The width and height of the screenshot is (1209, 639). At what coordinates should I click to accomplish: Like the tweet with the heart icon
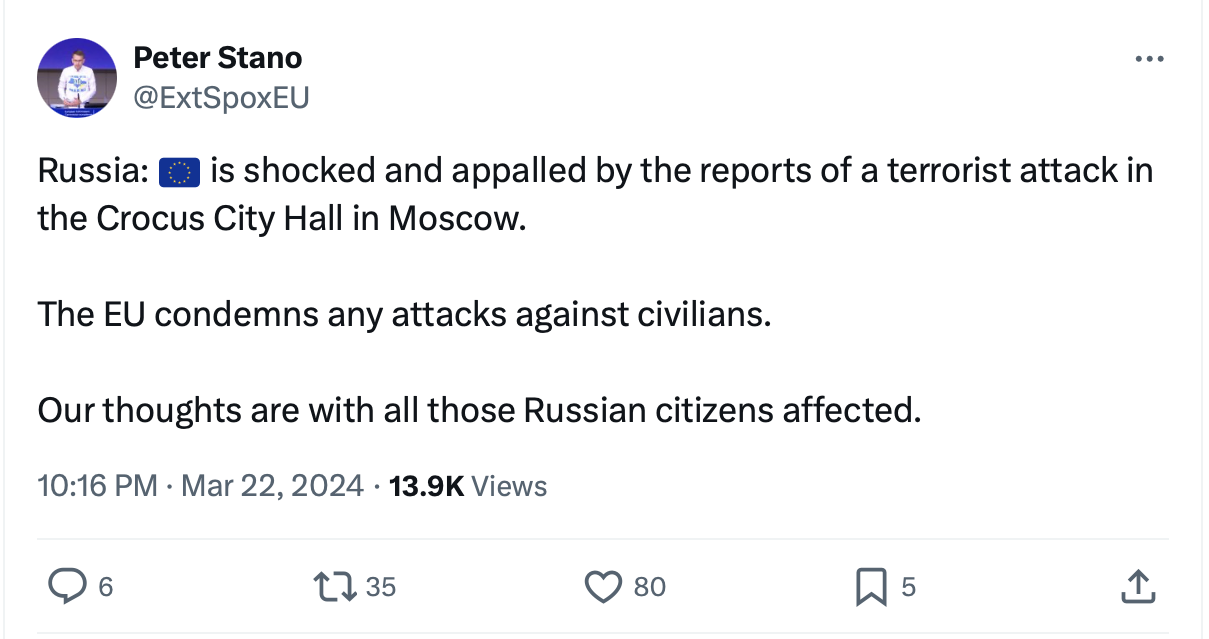pyautogui.click(x=602, y=586)
